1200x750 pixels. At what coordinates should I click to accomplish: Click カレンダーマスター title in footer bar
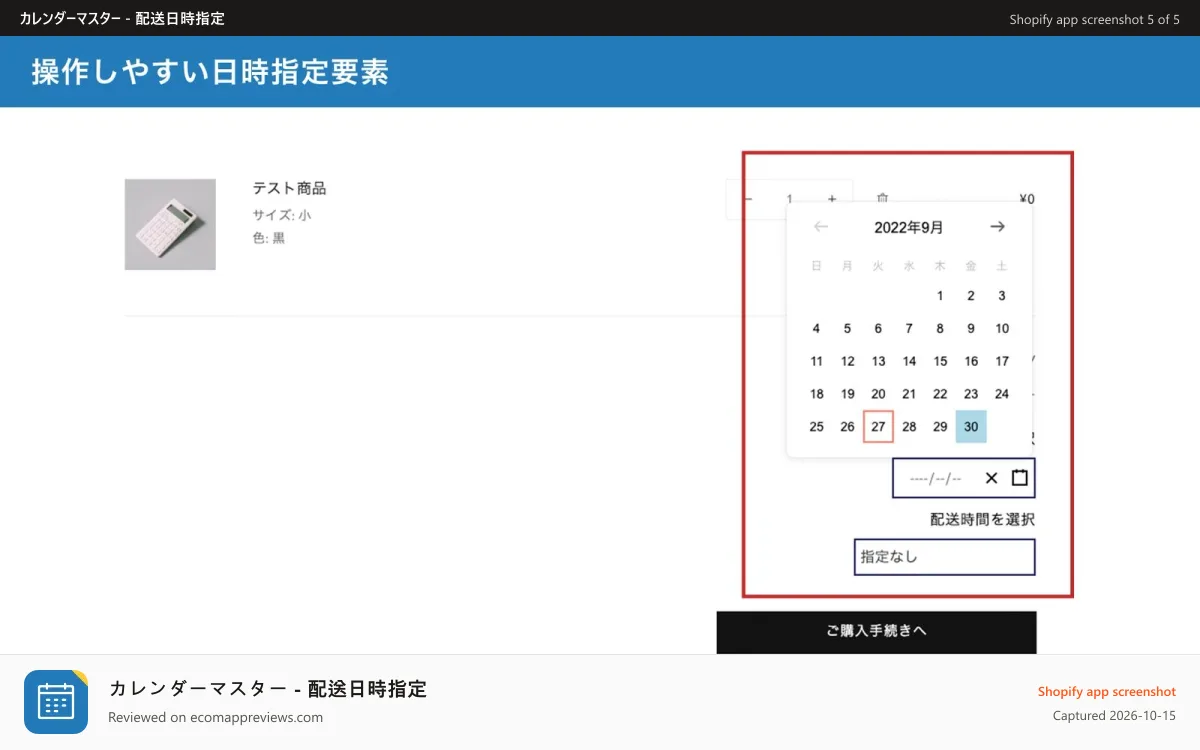click(x=267, y=688)
